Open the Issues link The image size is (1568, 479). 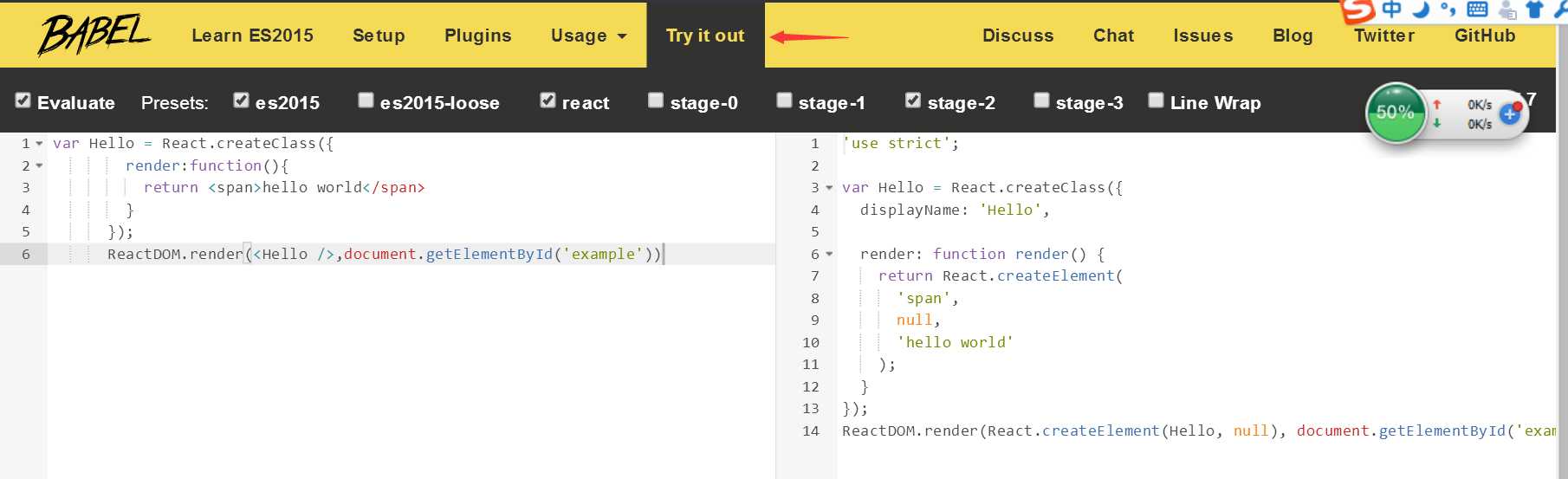coord(1202,36)
